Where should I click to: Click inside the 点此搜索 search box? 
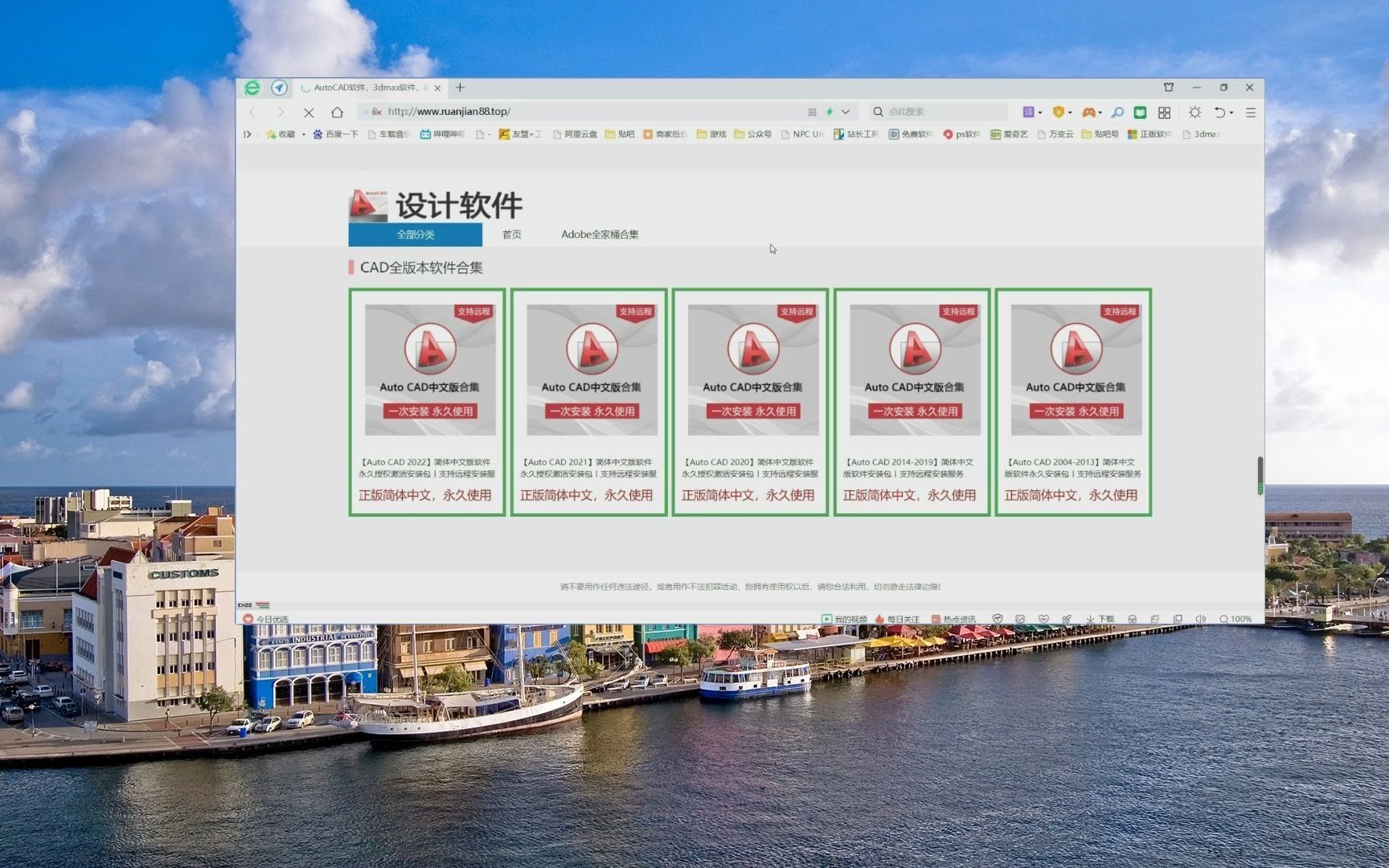click(939, 112)
